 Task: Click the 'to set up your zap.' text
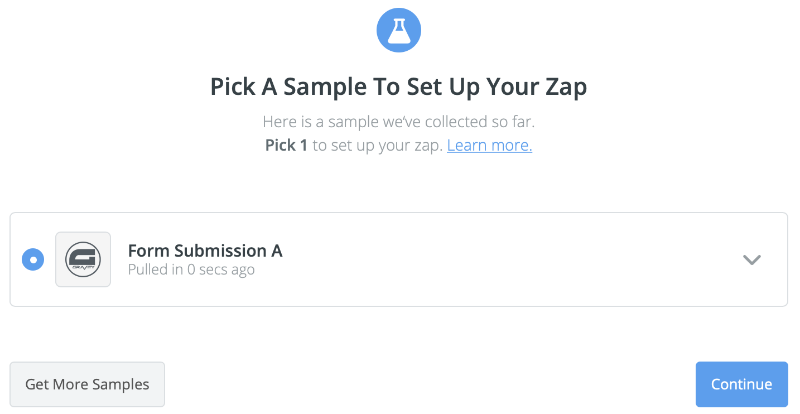pos(378,145)
